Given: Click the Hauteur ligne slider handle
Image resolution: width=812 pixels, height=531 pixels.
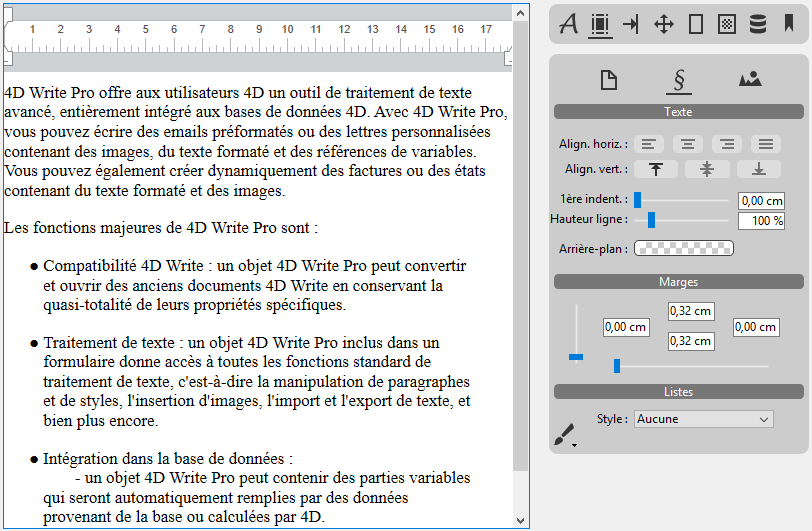Looking at the screenshot, I should pos(651,220).
